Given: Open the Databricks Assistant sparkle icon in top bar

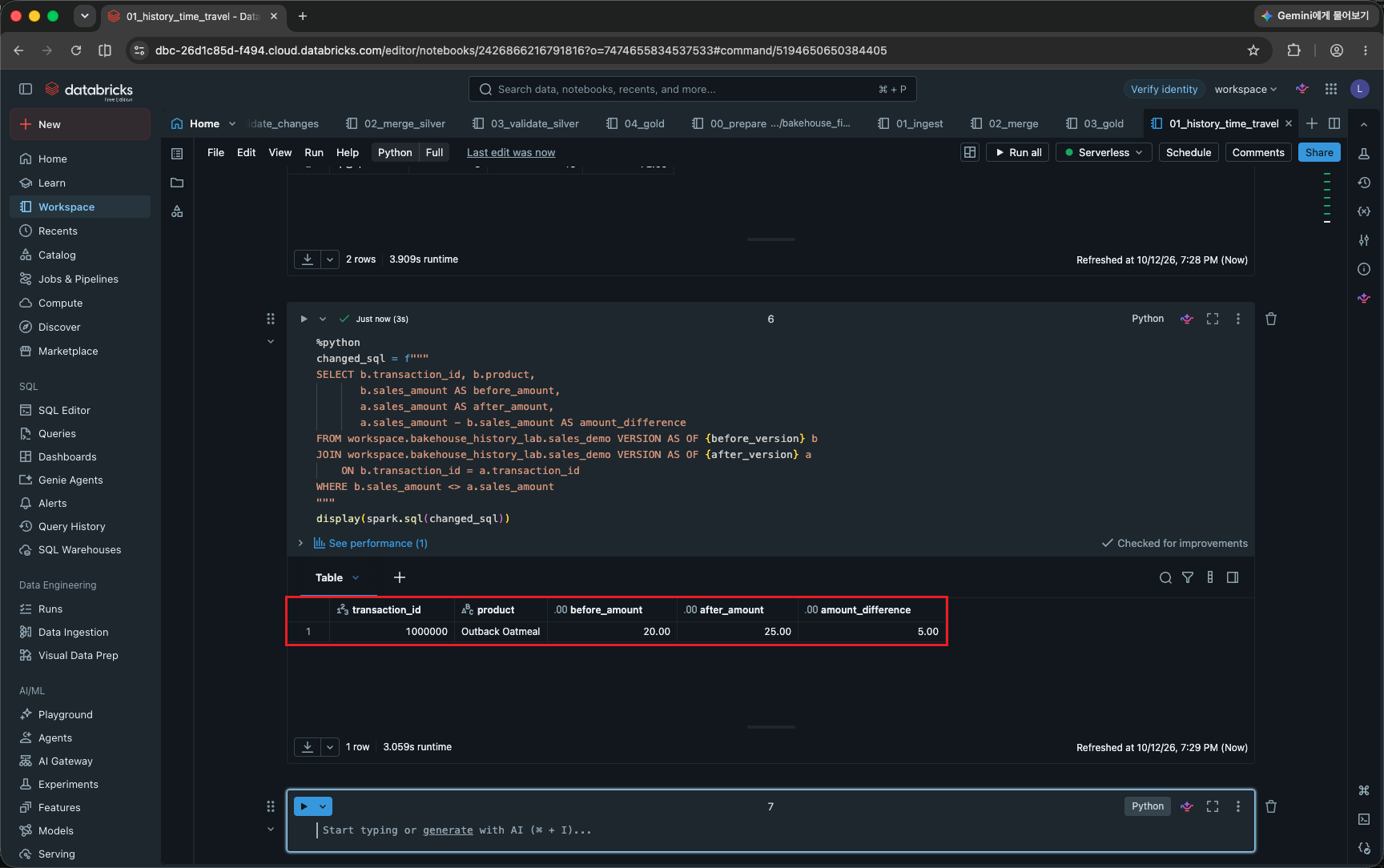Looking at the screenshot, I should pyautogui.click(x=1302, y=89).
